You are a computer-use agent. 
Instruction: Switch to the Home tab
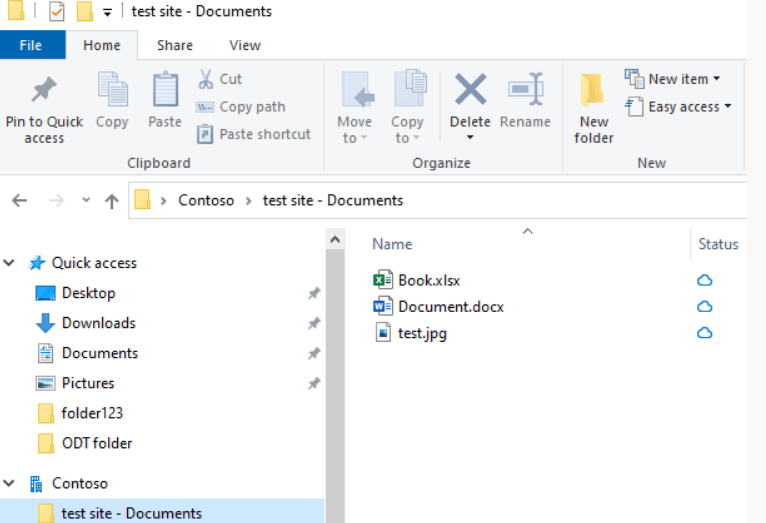pos(102,45)
